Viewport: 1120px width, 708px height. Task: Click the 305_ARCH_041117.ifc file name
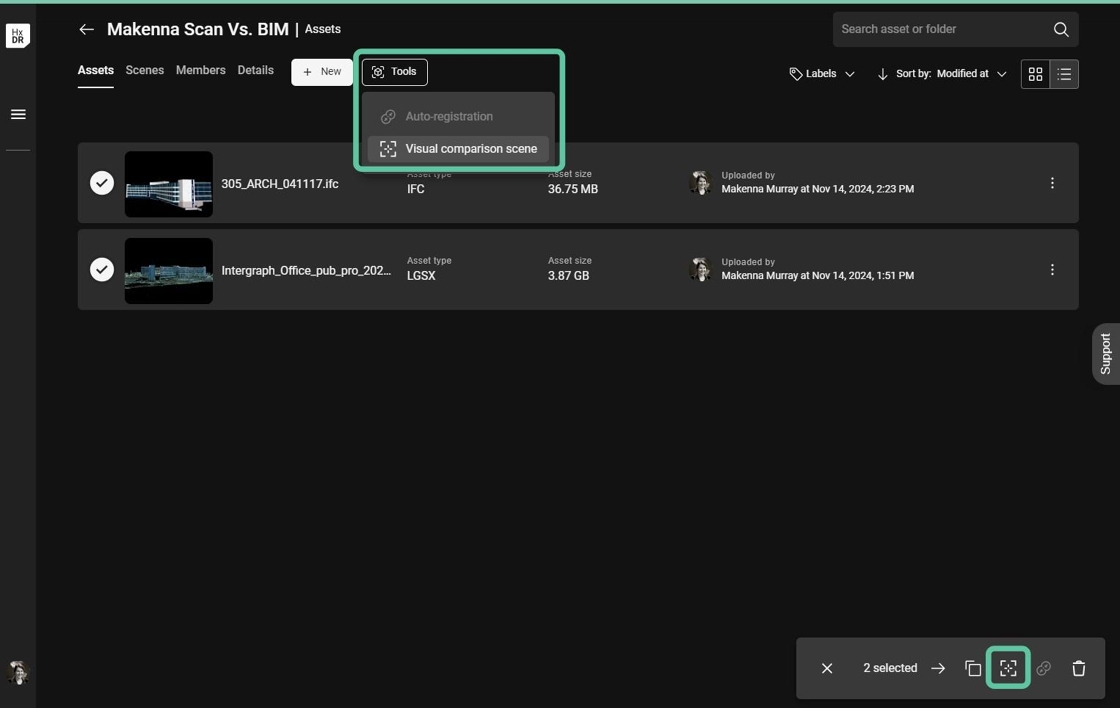280,184
